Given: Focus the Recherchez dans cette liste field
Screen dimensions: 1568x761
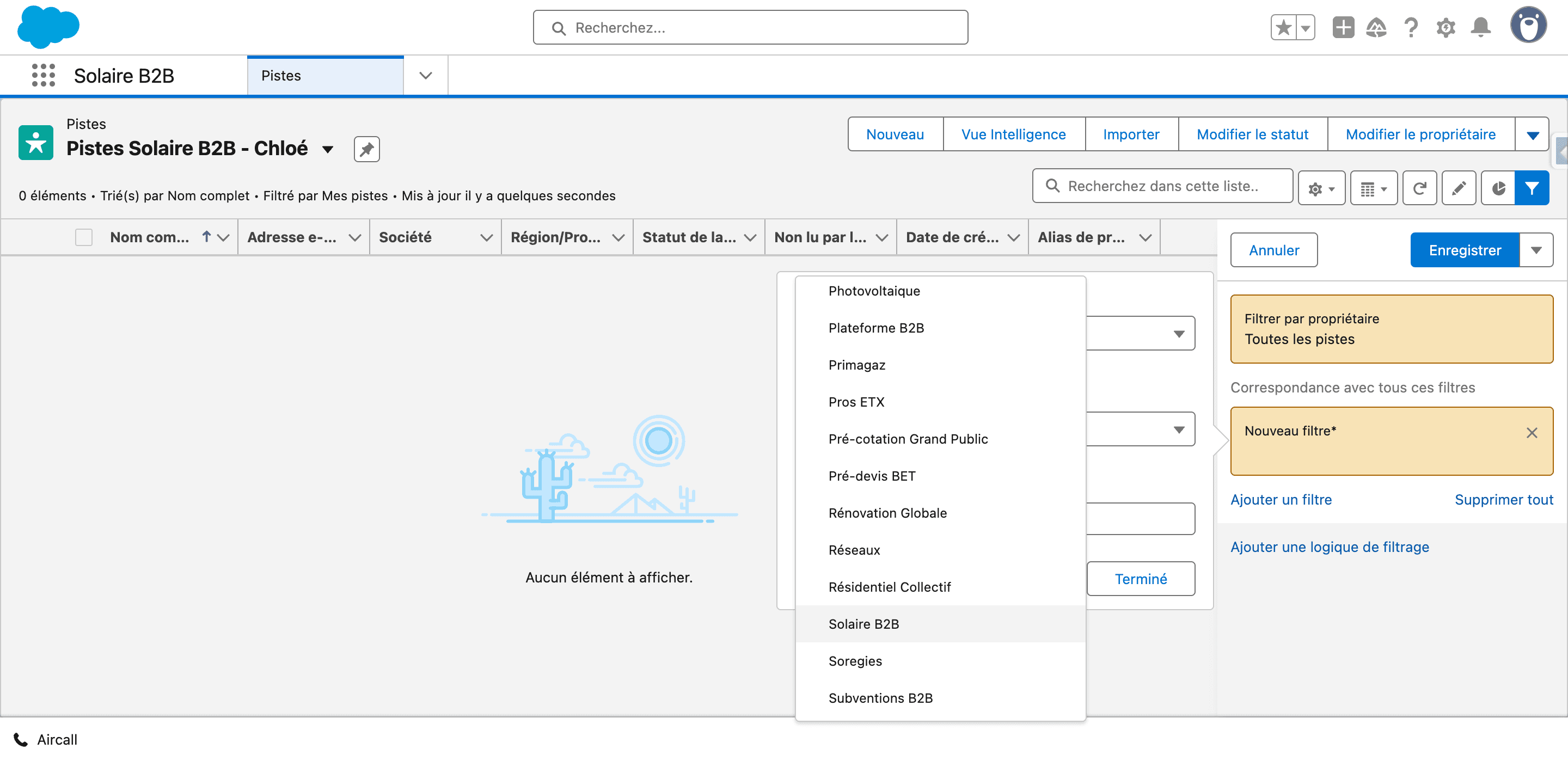Looking at the screenshot, I should 1162,186.
